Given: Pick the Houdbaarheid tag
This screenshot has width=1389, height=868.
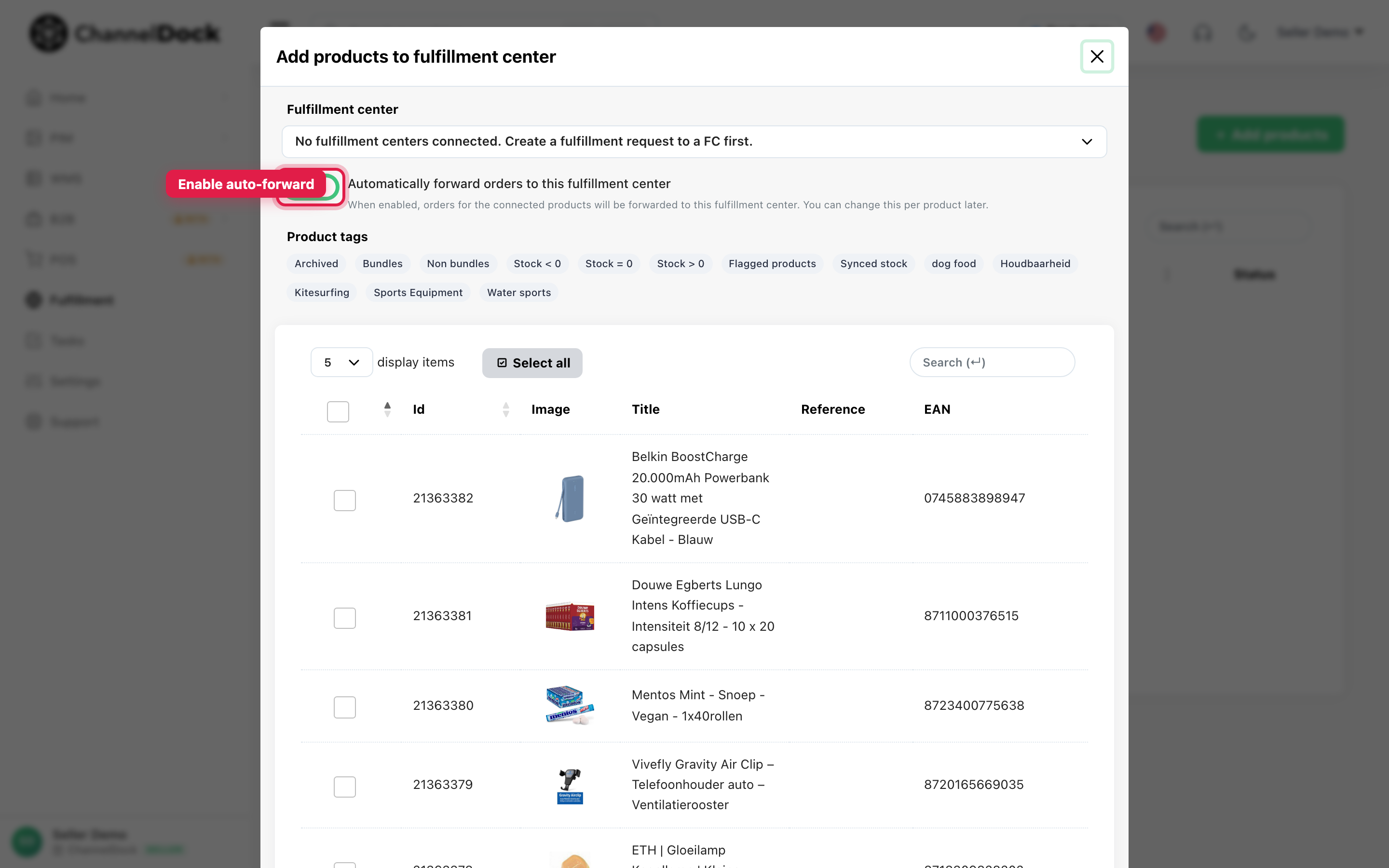Looking at the screenshot, I should [x=1035, y=263].
